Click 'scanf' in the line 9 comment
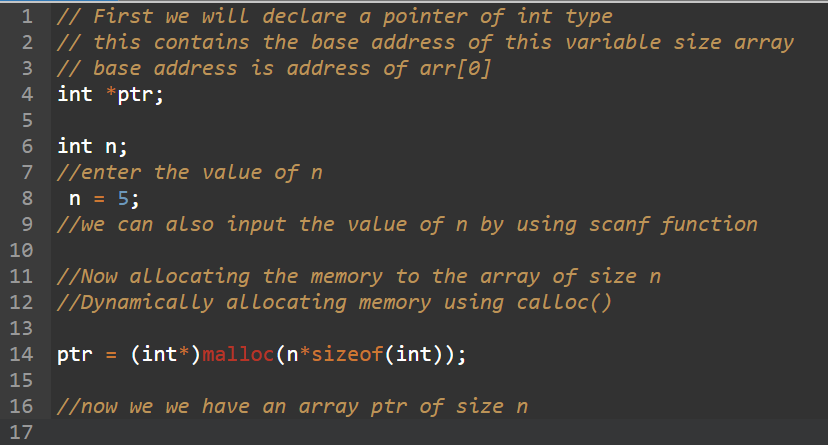Screen dimensions: 828x445 click(619, 225)
